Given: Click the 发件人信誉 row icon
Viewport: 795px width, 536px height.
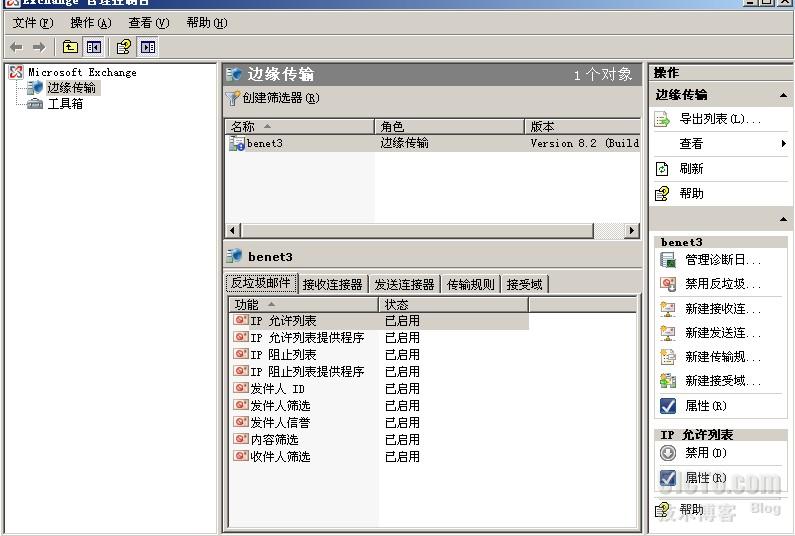Looking at the screenshot, I should (241, 422).
